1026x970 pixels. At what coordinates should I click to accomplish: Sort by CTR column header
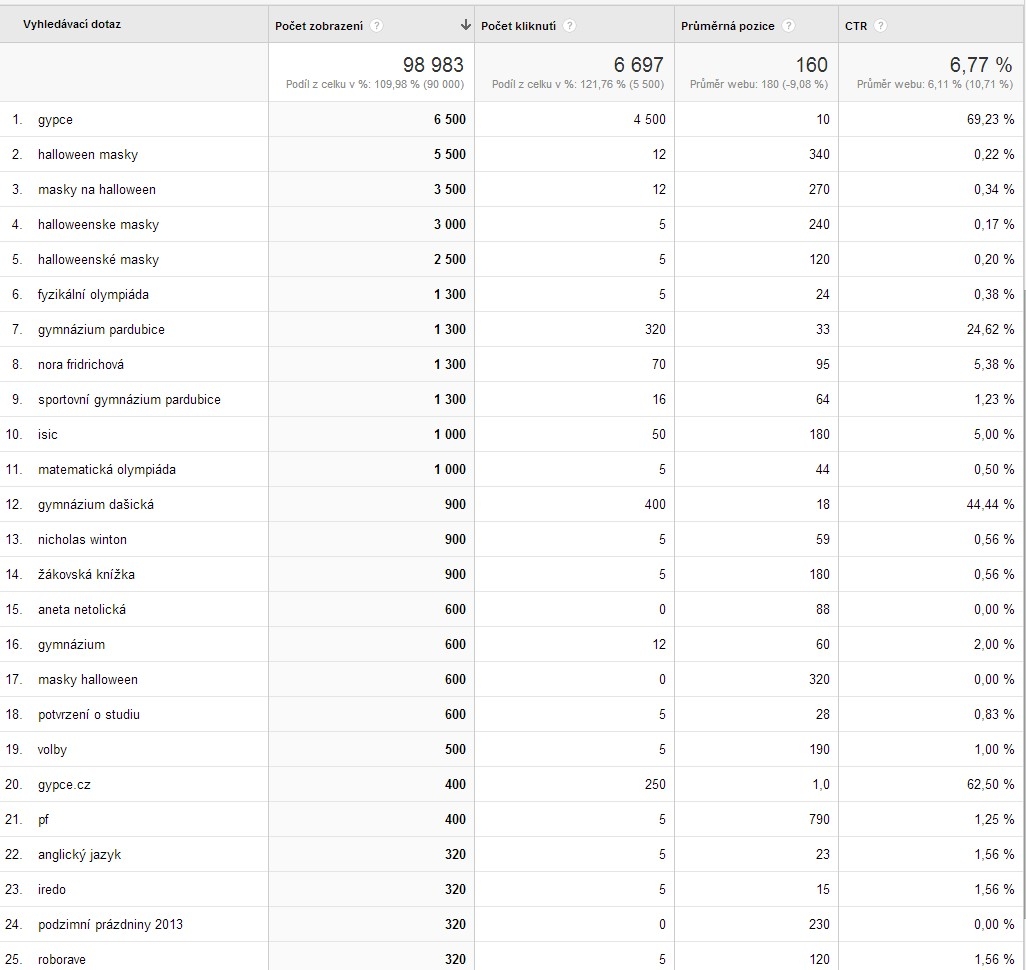pyautogui.click(x=856, y=26)
